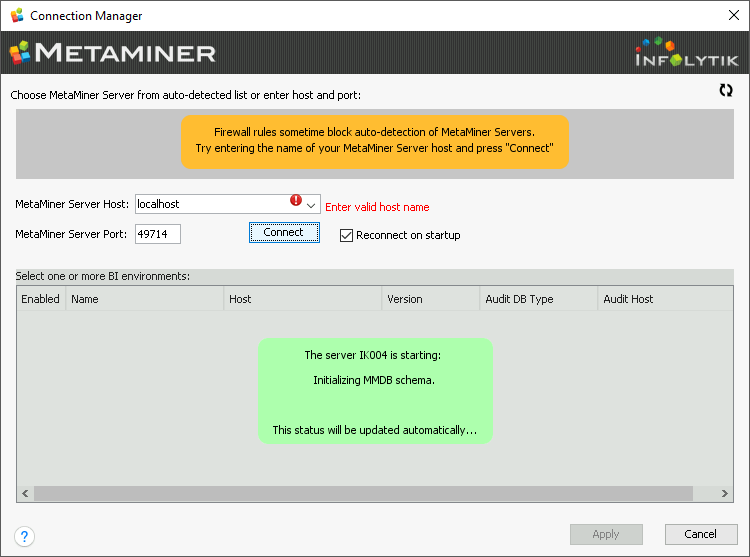
Task: Sort by Audit Host column header
Action: click(665, 299)
